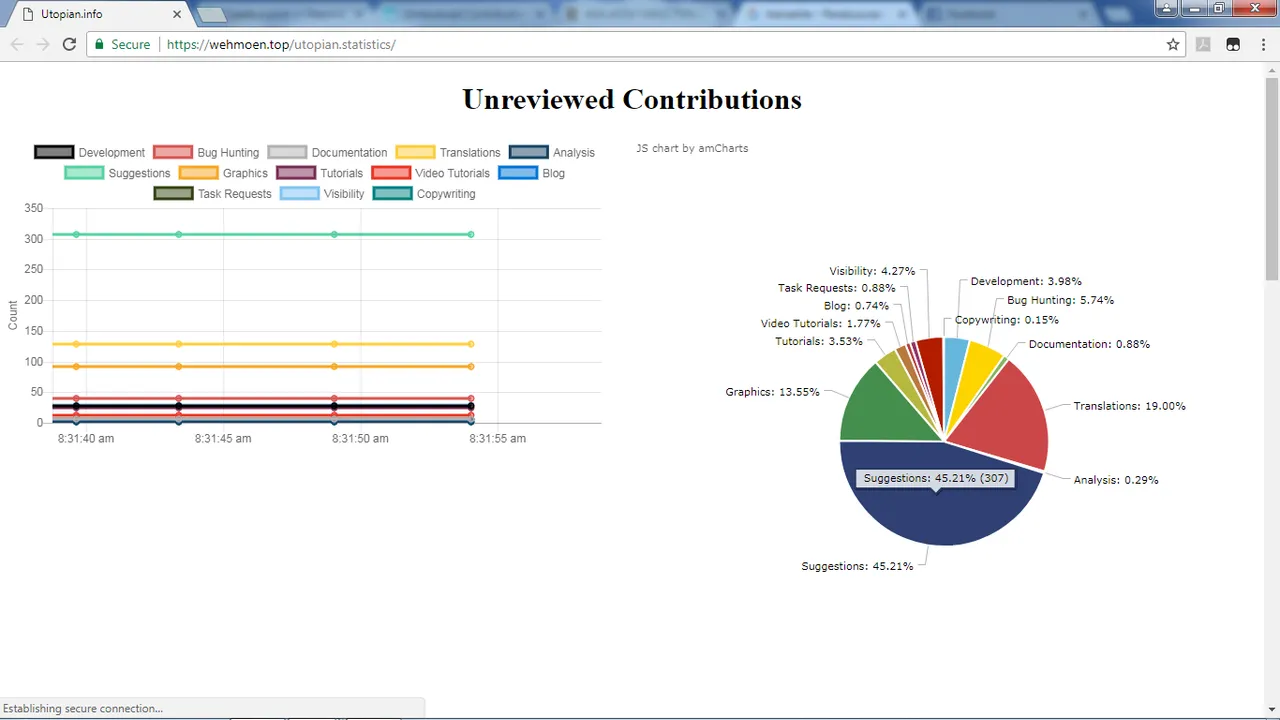Click the Unreviewed Contributions heading
Screen dimensions: 1280x720
632,99
